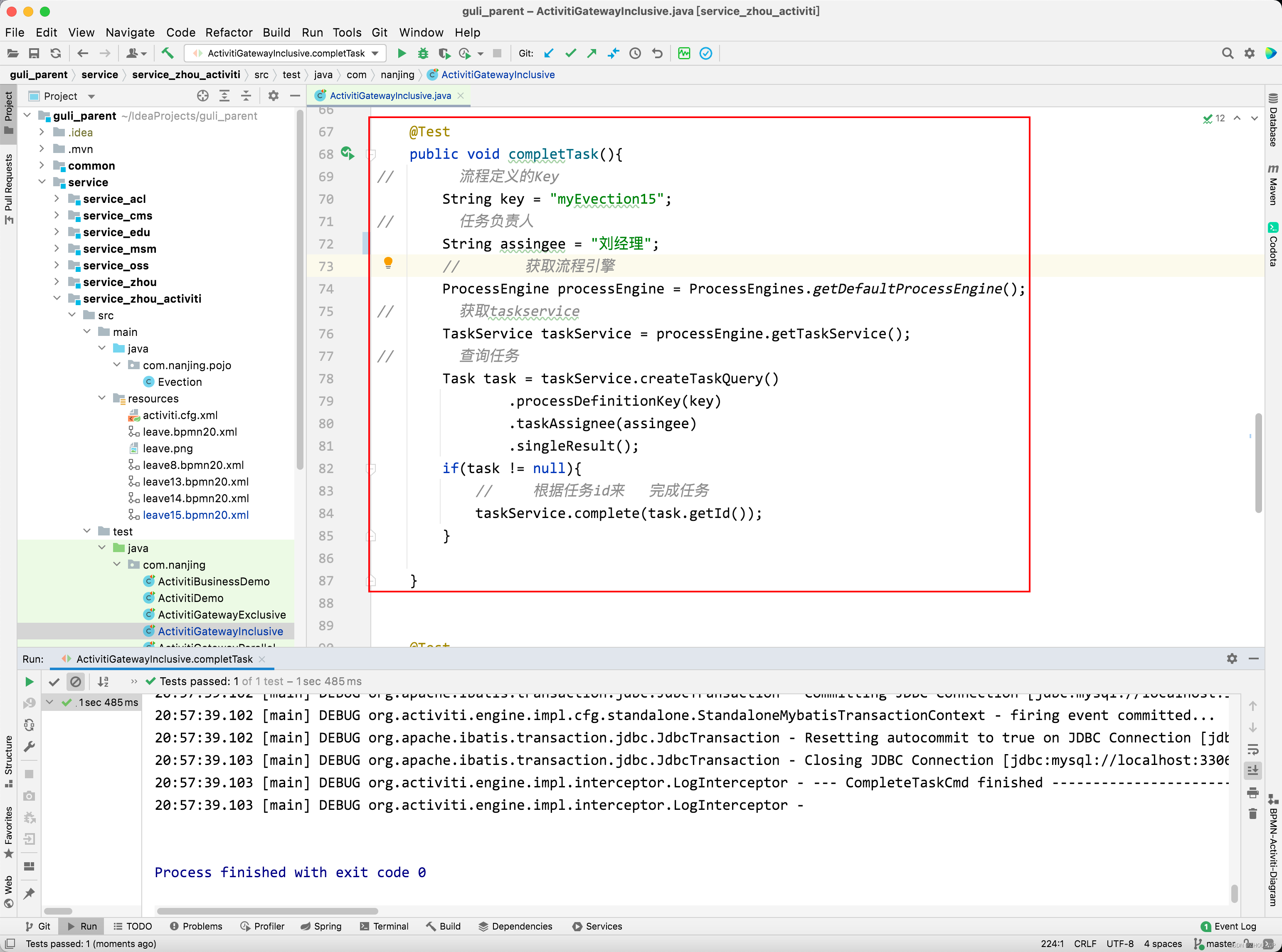Click the console horizontal scrollbar
The height and width of the screenshot is (952, 1282).
click(x=267, y=911)
